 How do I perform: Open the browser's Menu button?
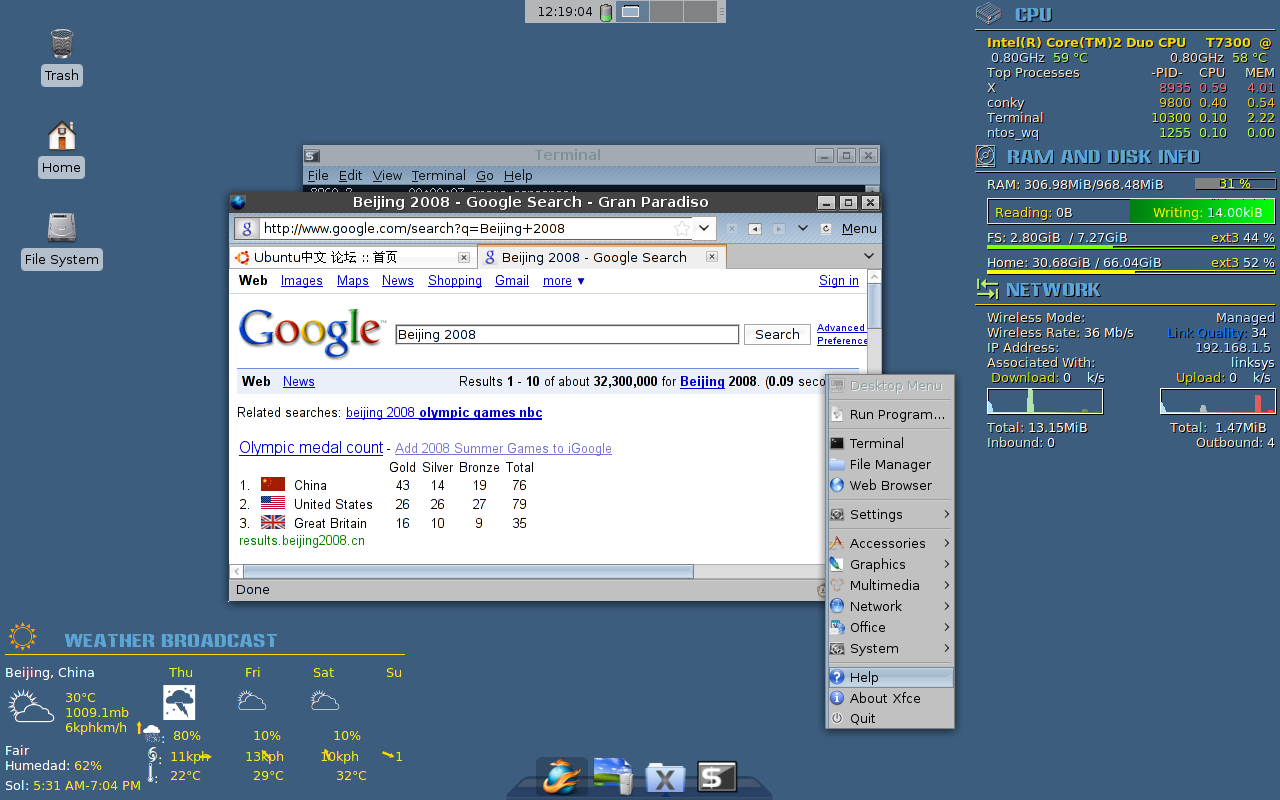pyautogui.click(x=859, y=229)
